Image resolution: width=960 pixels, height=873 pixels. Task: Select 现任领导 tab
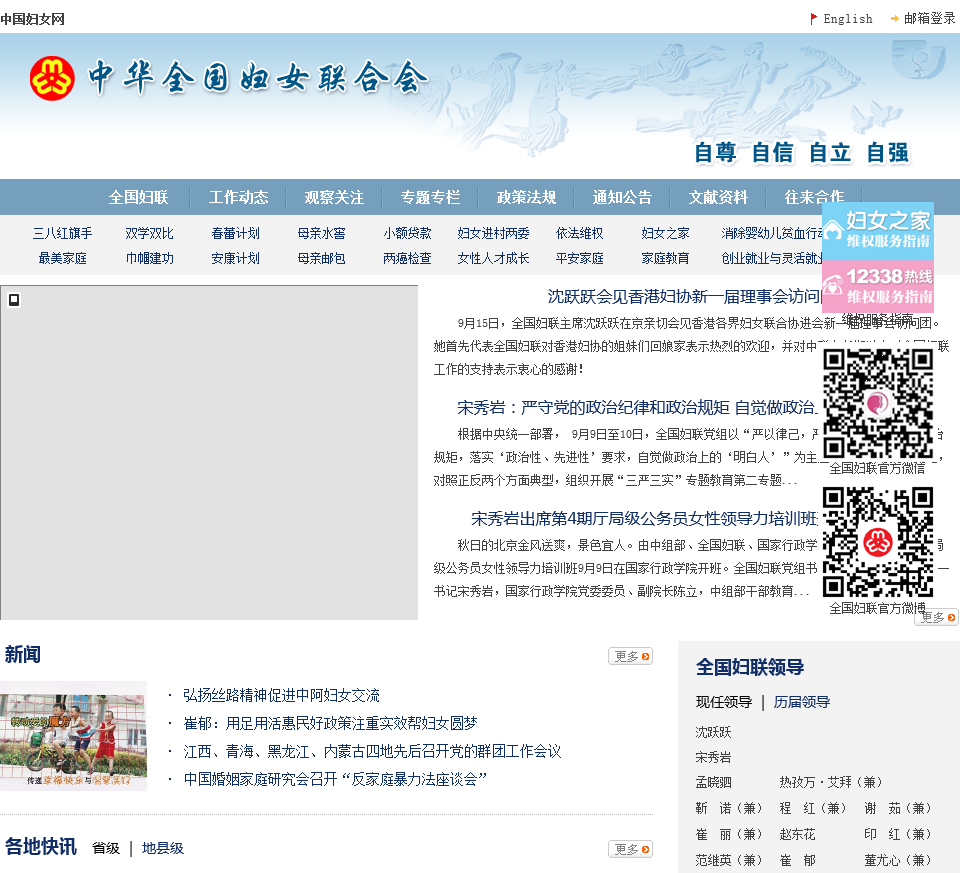724,702
